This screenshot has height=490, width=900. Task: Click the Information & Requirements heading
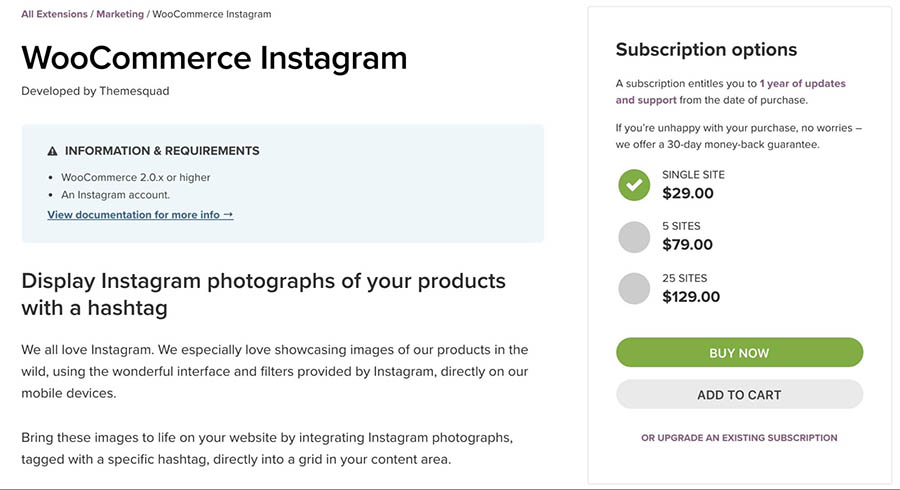click(162, 151)
